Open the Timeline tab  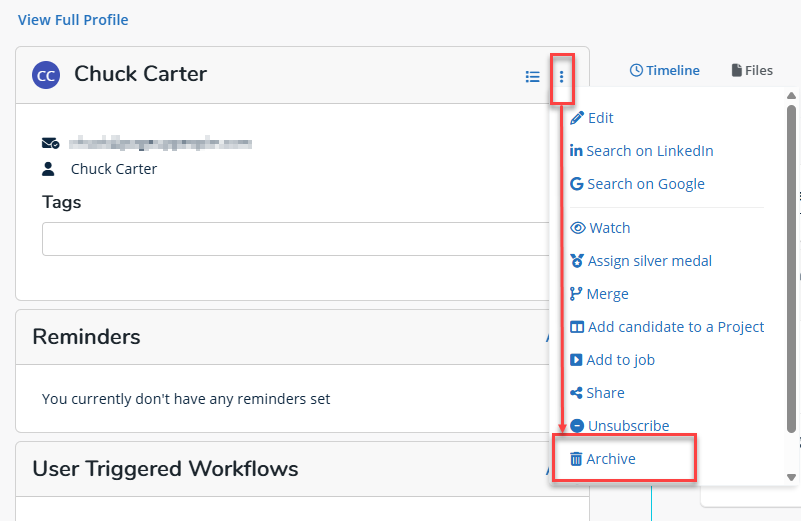pyautogui.click(x=665, y=70)
